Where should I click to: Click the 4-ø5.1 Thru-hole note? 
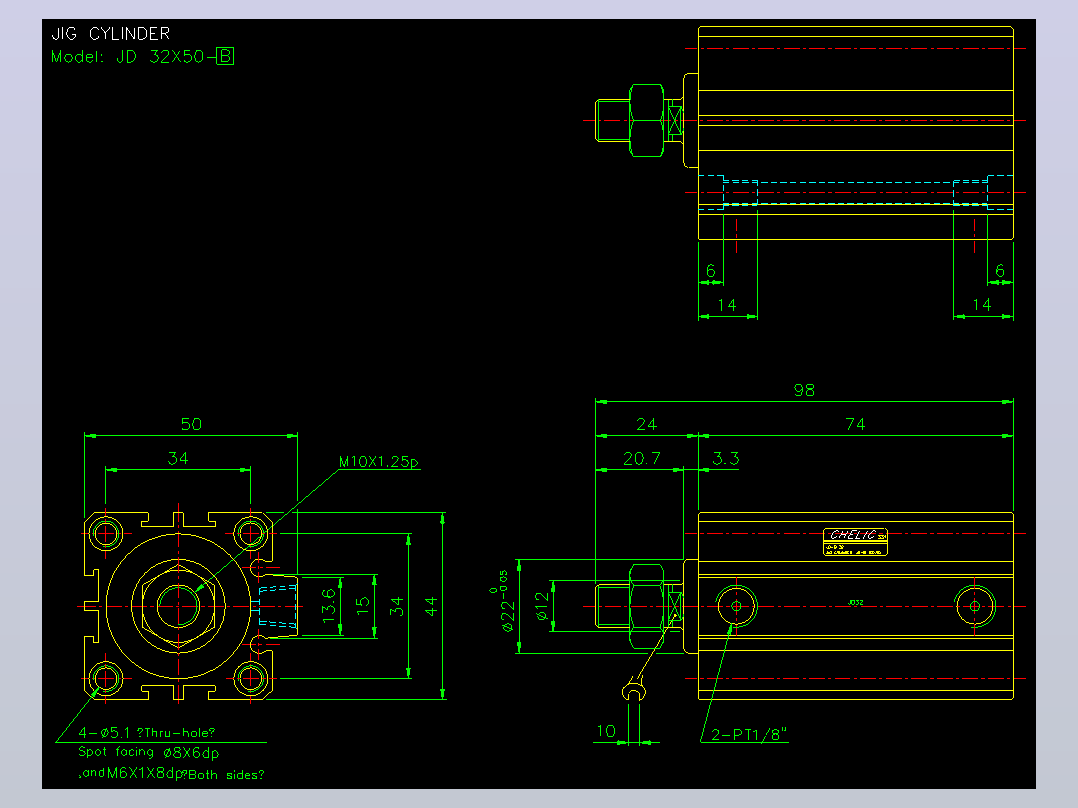pos(146,733)
